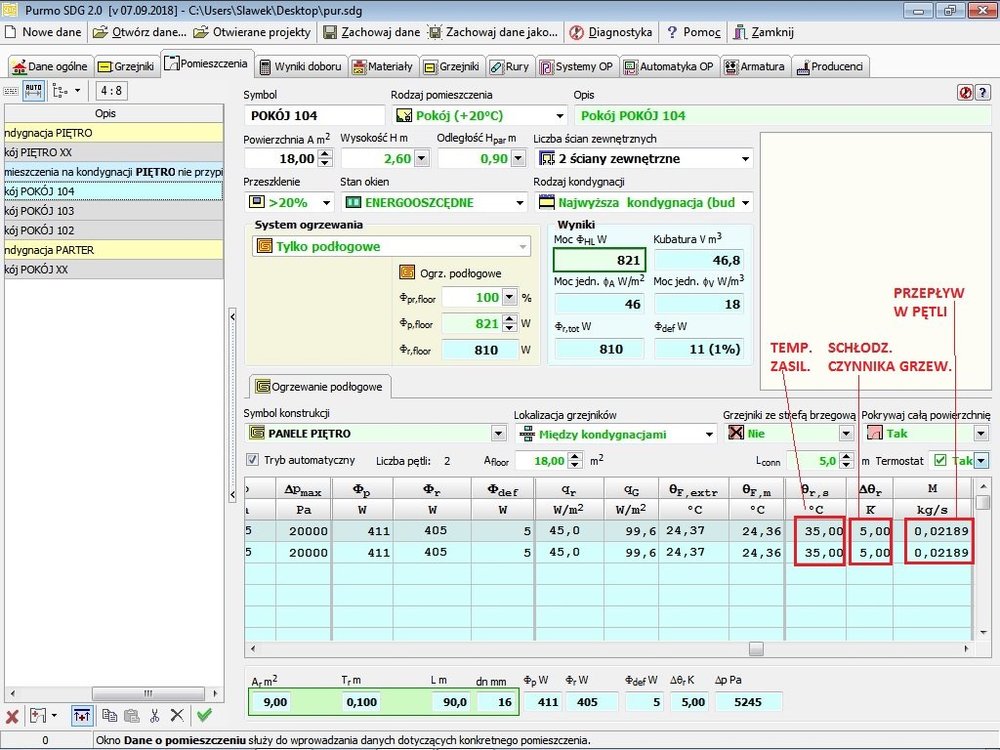Open the Systemy OP tab
This screenshot has width=1000, height=750.
pos(576,67)
